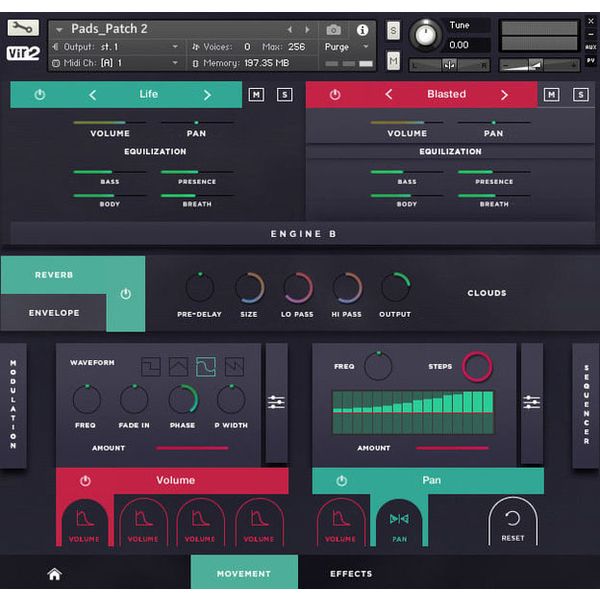
Task: Click the Clouds reverb preset label
Action: [x=487, y=293]
